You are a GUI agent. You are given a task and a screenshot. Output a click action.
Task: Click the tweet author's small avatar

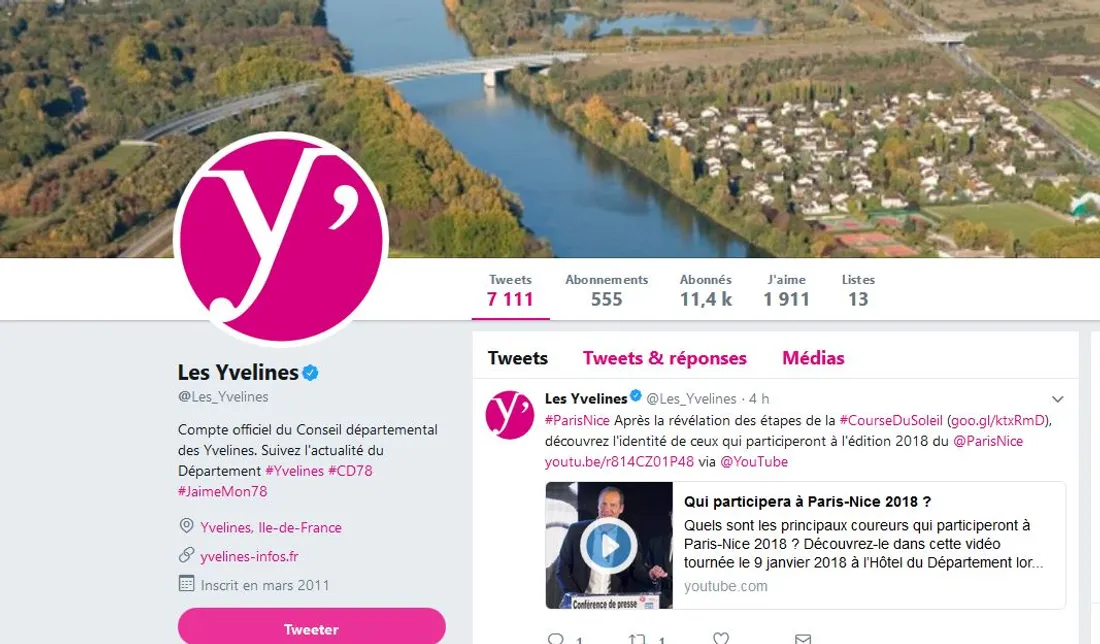(x=510, y=415)
